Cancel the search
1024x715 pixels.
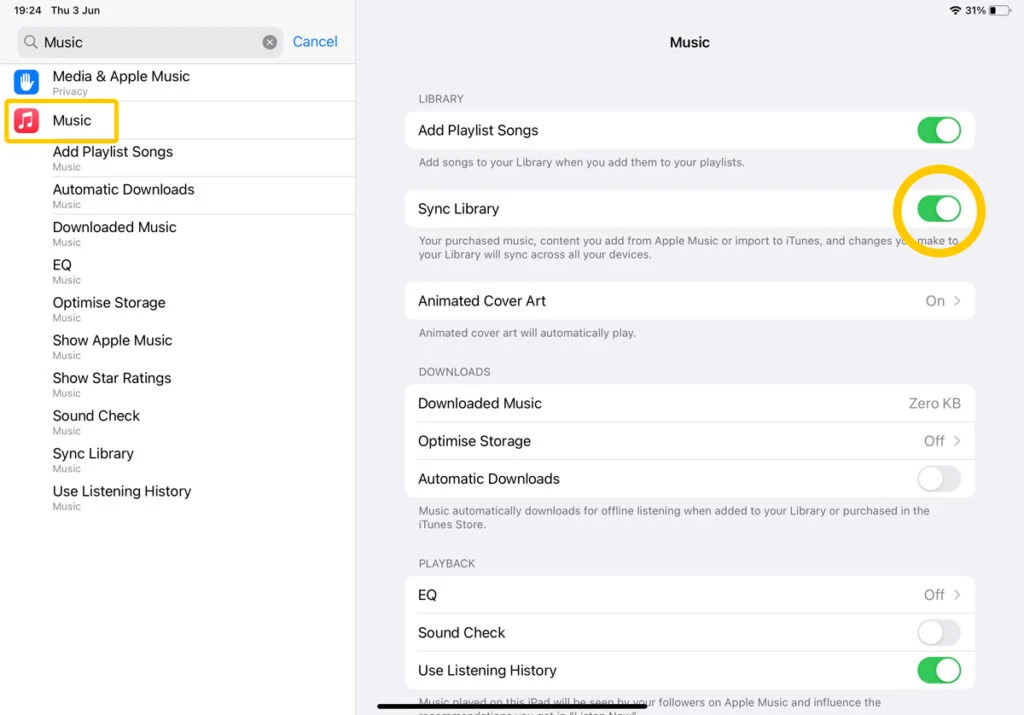315,42
